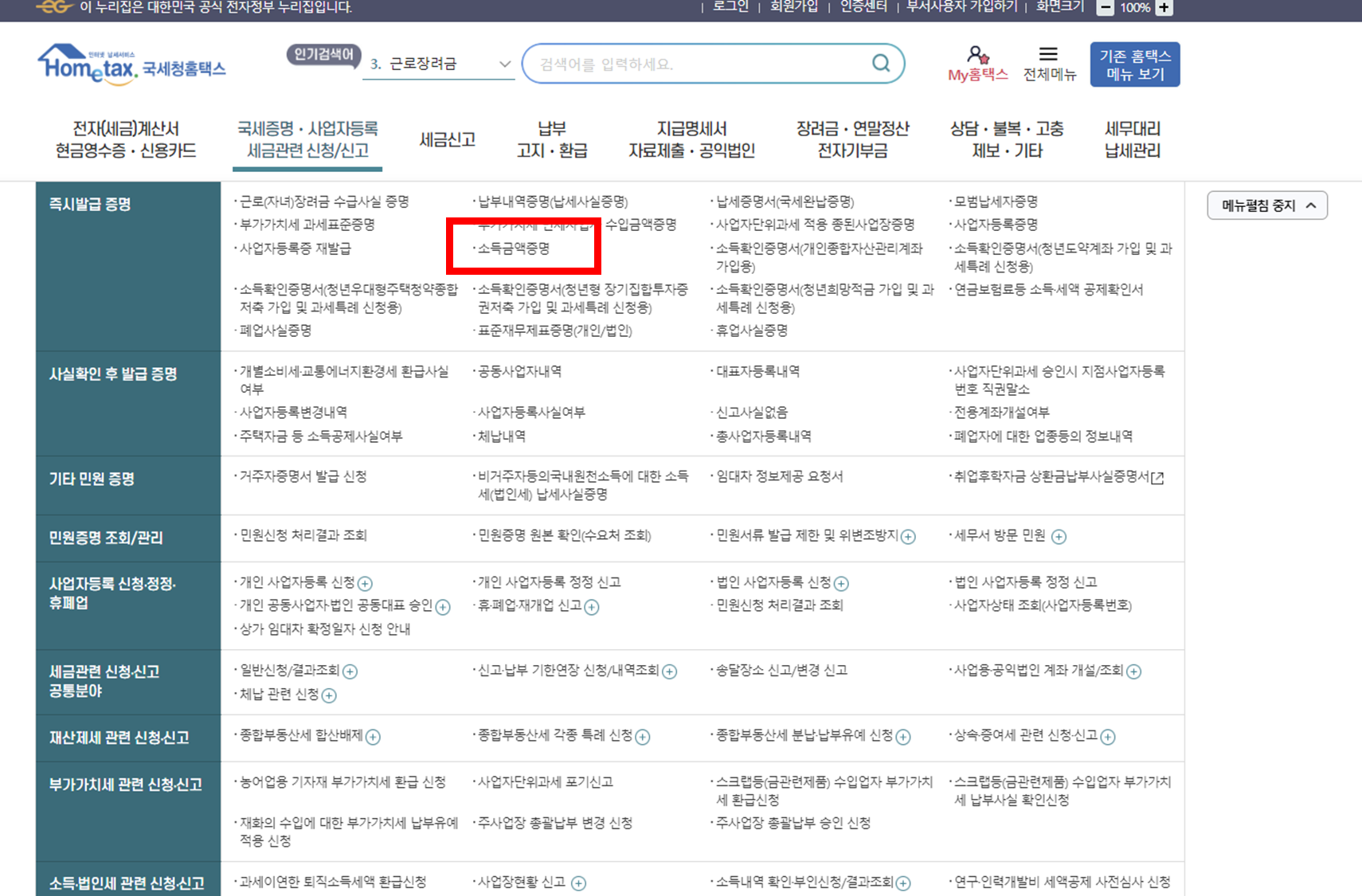The width and height of the screenshot is (1362, 896).
Task: Open My홈택스 via the person icon
Action: [x=978, y=57]
